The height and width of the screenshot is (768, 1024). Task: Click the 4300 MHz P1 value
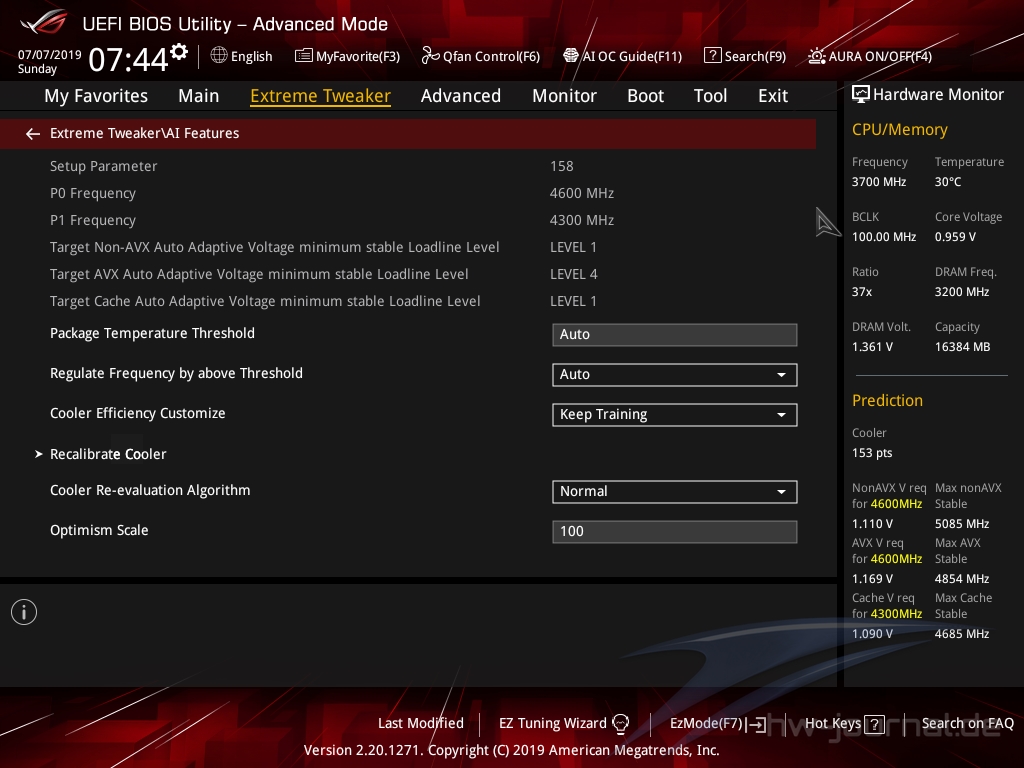click(582, 221)
